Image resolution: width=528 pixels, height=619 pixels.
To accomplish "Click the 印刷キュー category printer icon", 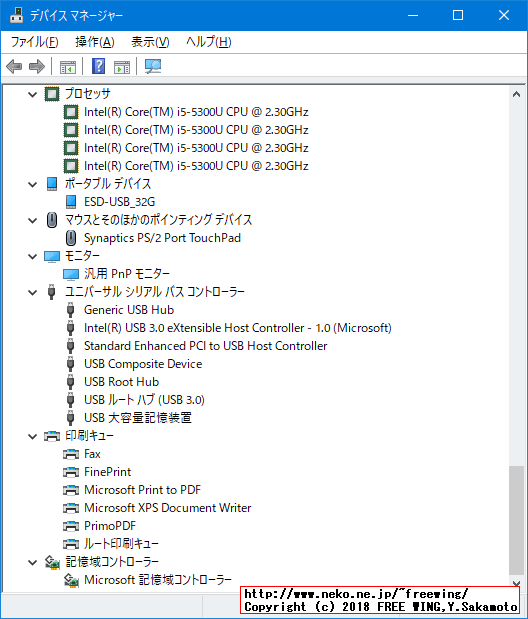I will pos(52,436).
